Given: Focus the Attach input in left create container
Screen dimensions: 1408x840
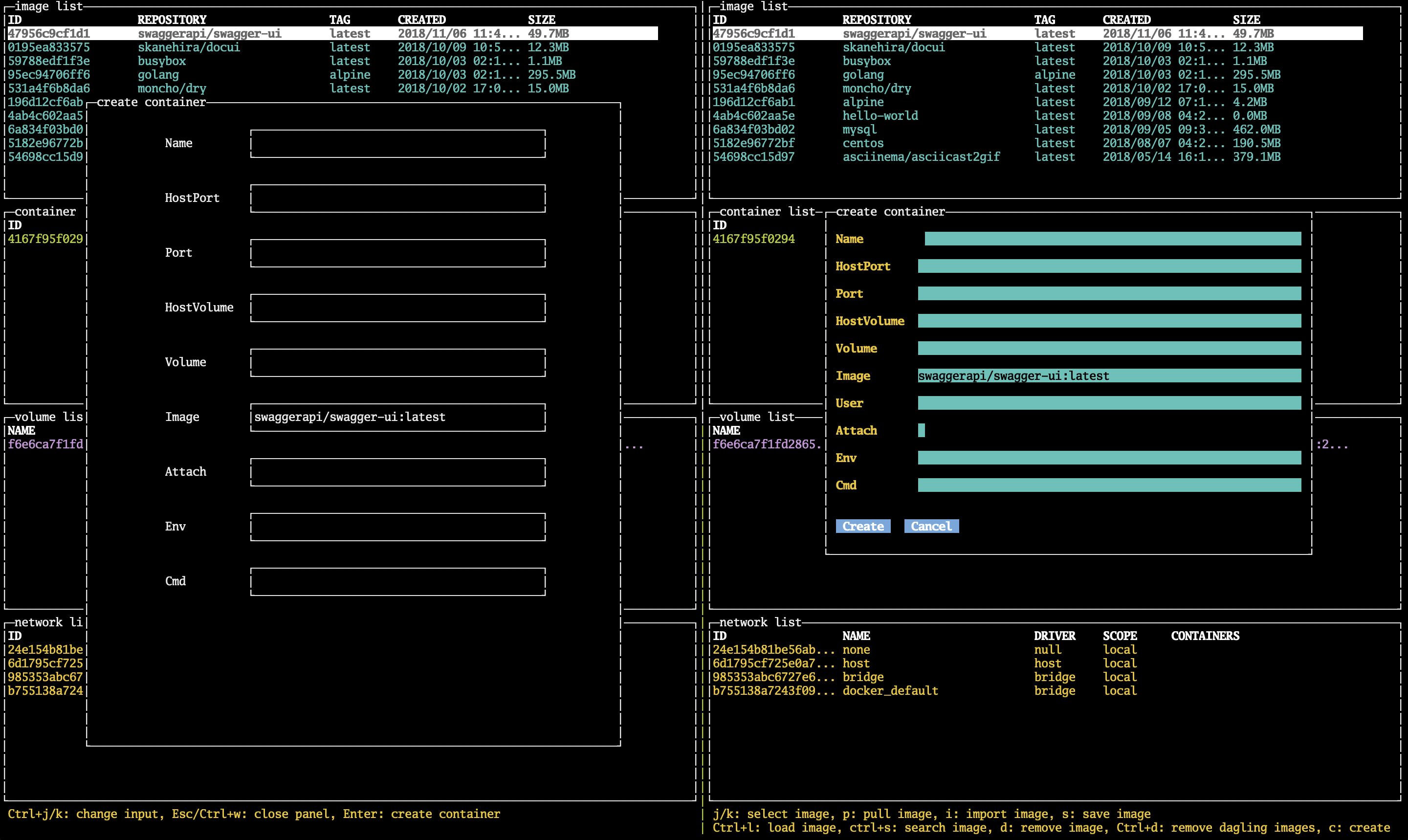Looking at the screenshot, I should 398,472.
